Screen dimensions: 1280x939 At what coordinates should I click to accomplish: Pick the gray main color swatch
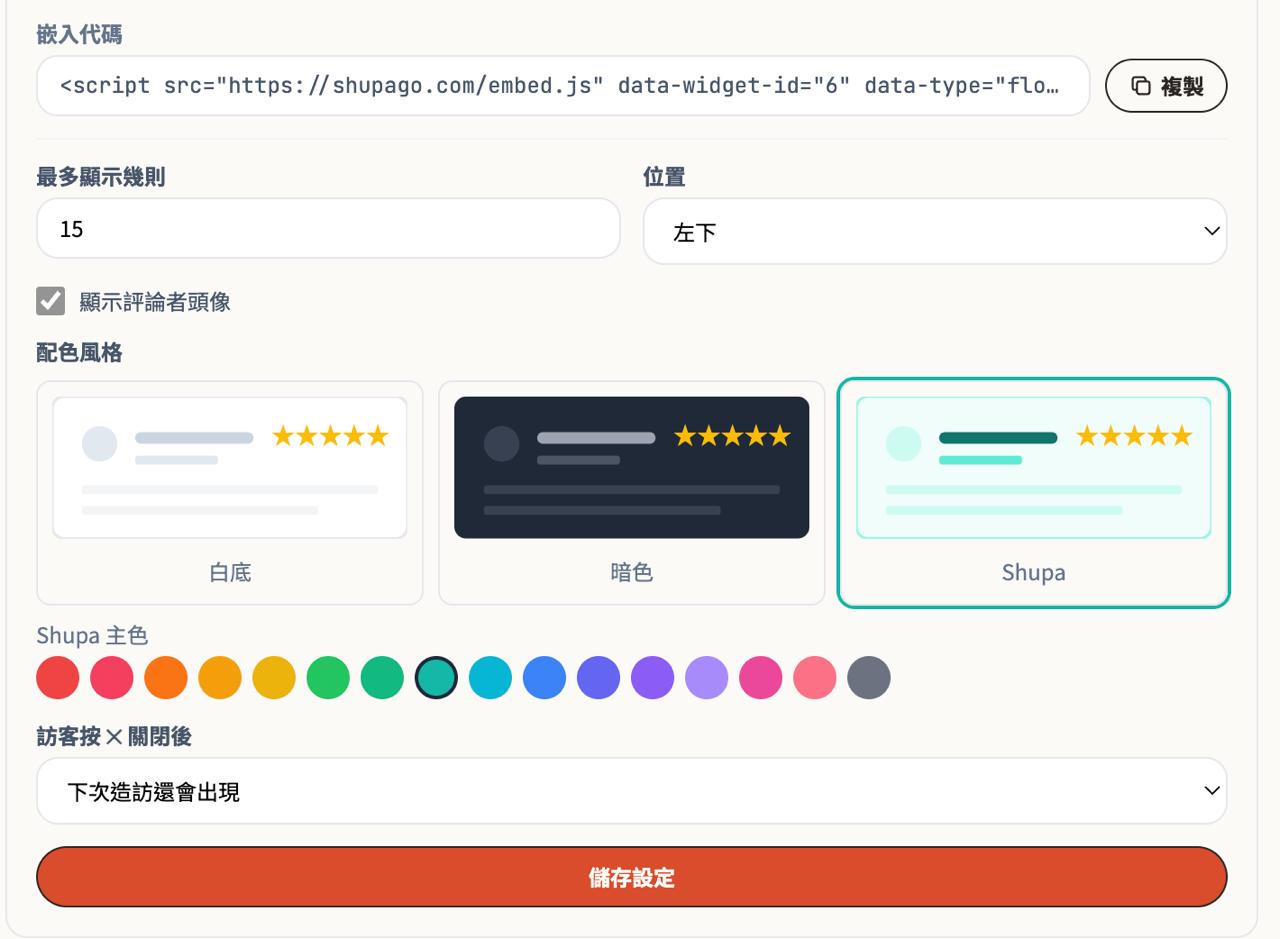[x=868, y=678]
